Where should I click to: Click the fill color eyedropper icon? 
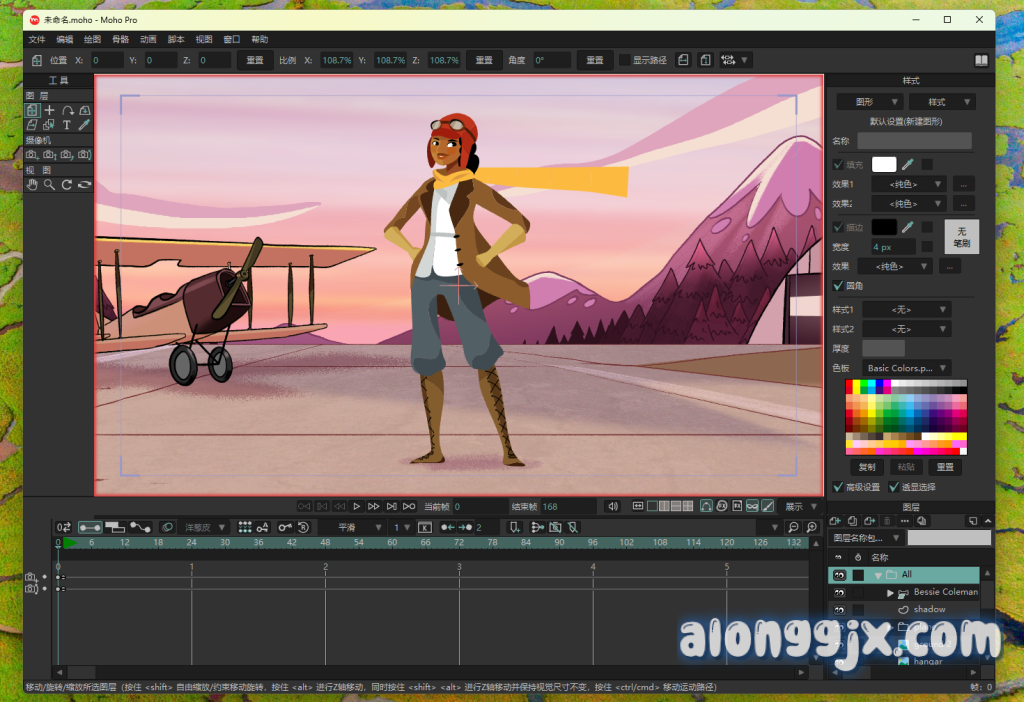click(908, 165)
